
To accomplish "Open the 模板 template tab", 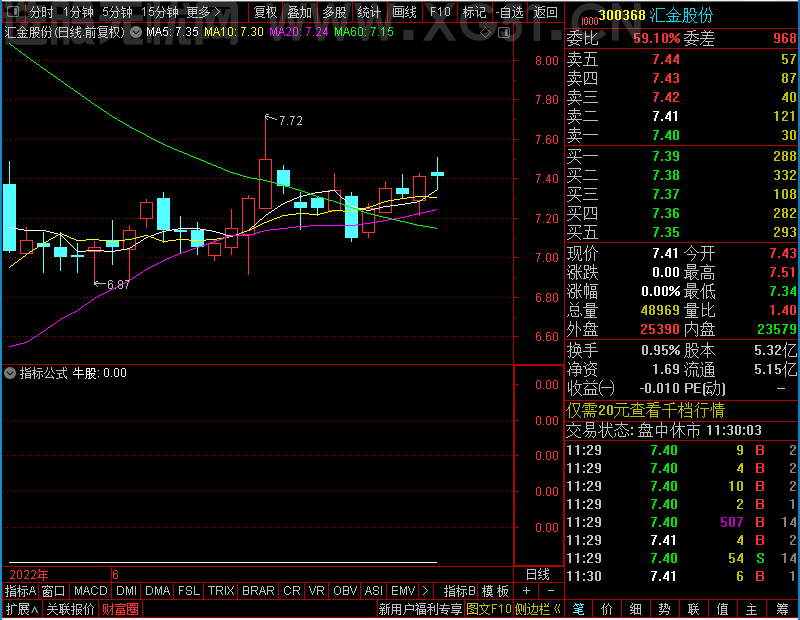I will (x=495, y=591).
